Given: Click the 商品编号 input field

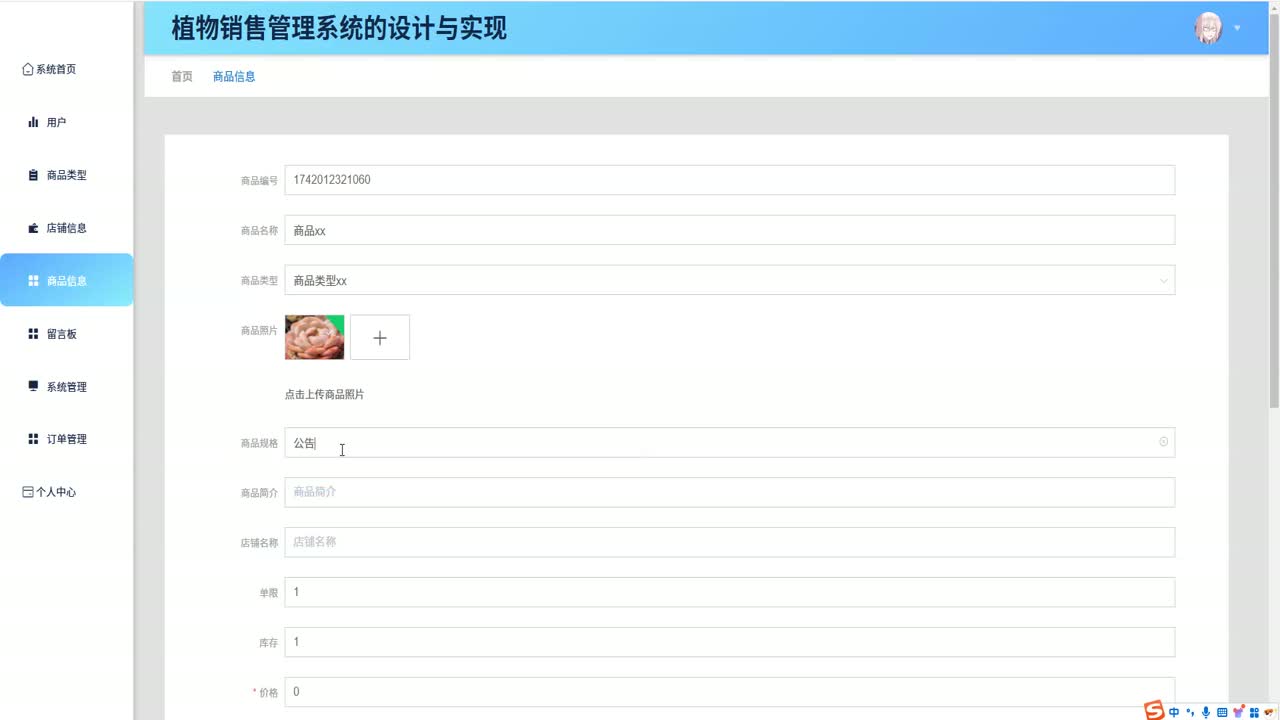Looking at the screenshot, I should pos(730,180).
